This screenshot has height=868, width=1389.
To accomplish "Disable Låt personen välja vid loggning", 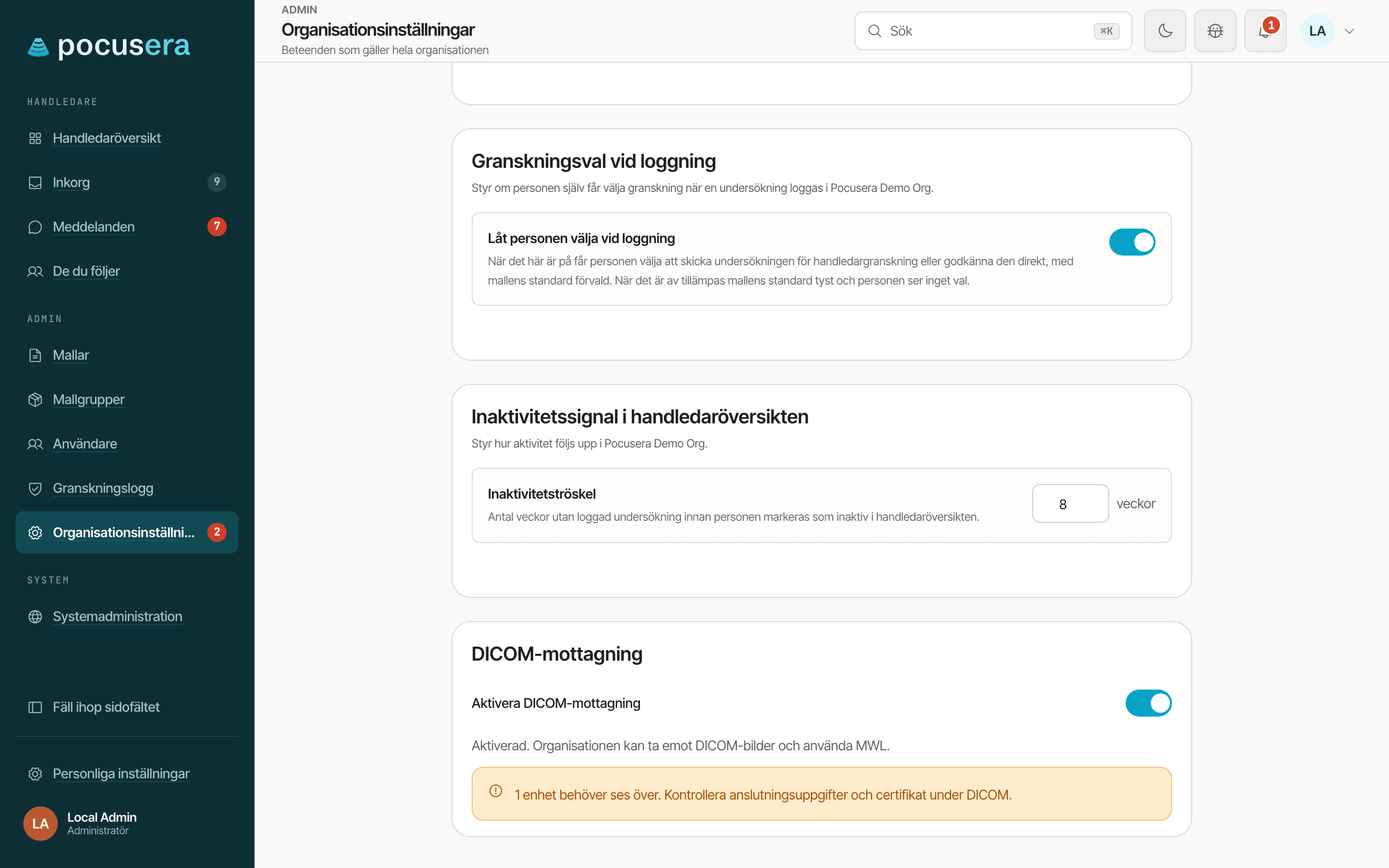I will [1132, 242].
